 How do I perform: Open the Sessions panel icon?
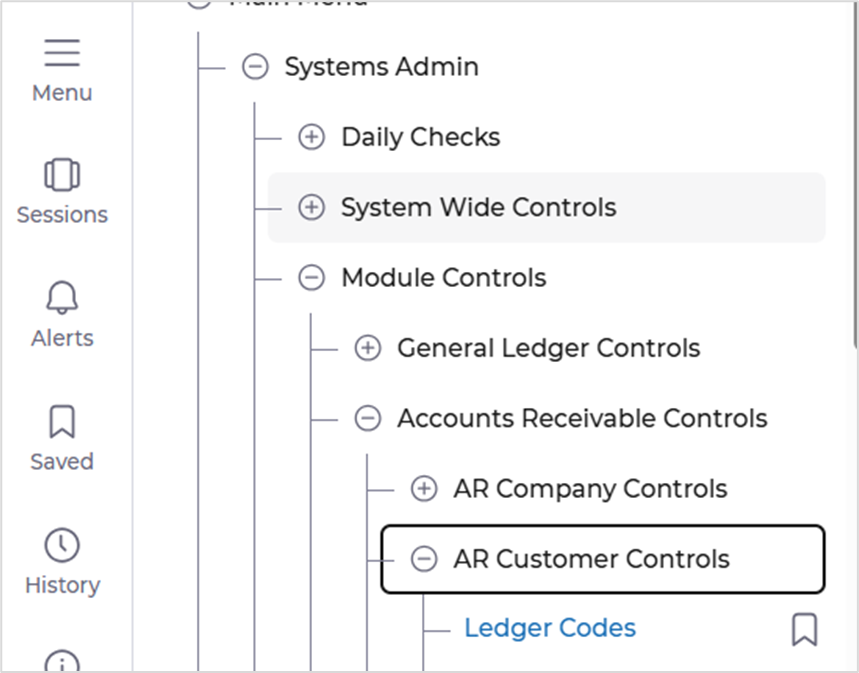coord(62,175)
